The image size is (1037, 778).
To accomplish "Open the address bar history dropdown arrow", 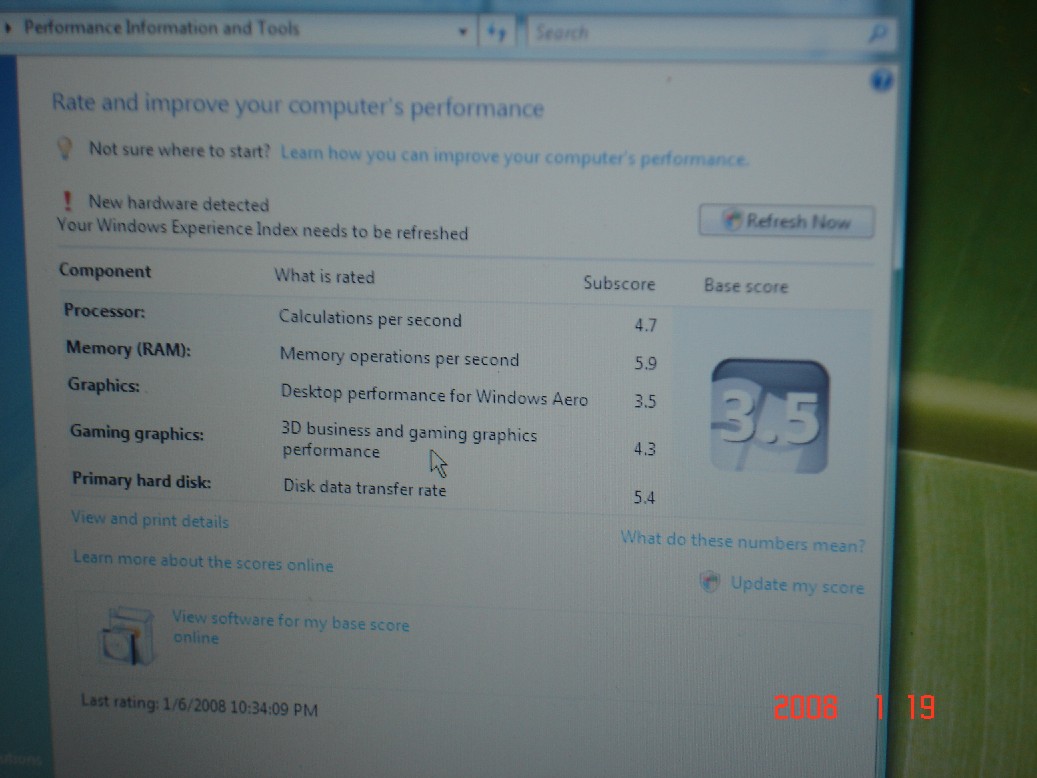I will 463,31.
